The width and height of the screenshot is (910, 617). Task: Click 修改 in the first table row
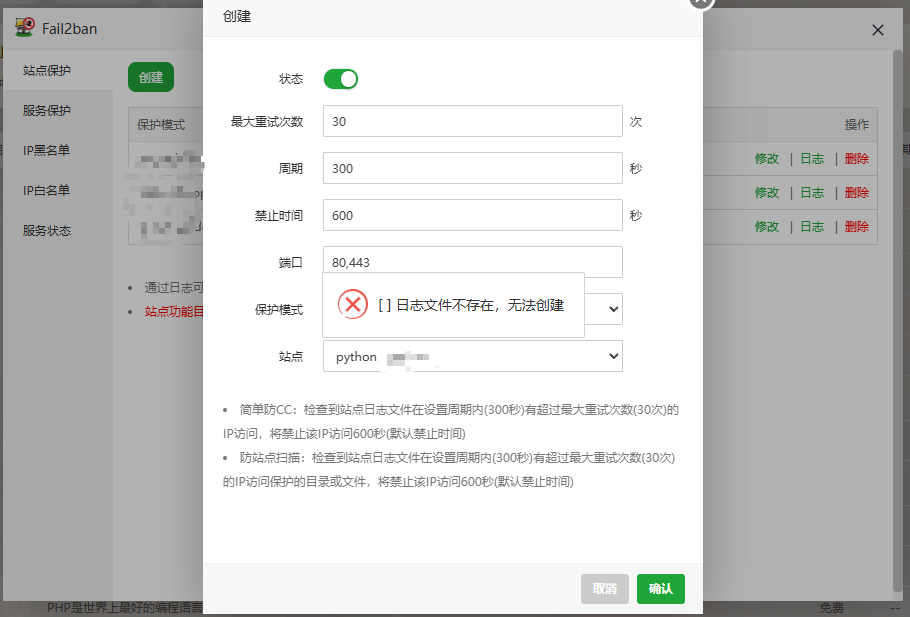767,158
